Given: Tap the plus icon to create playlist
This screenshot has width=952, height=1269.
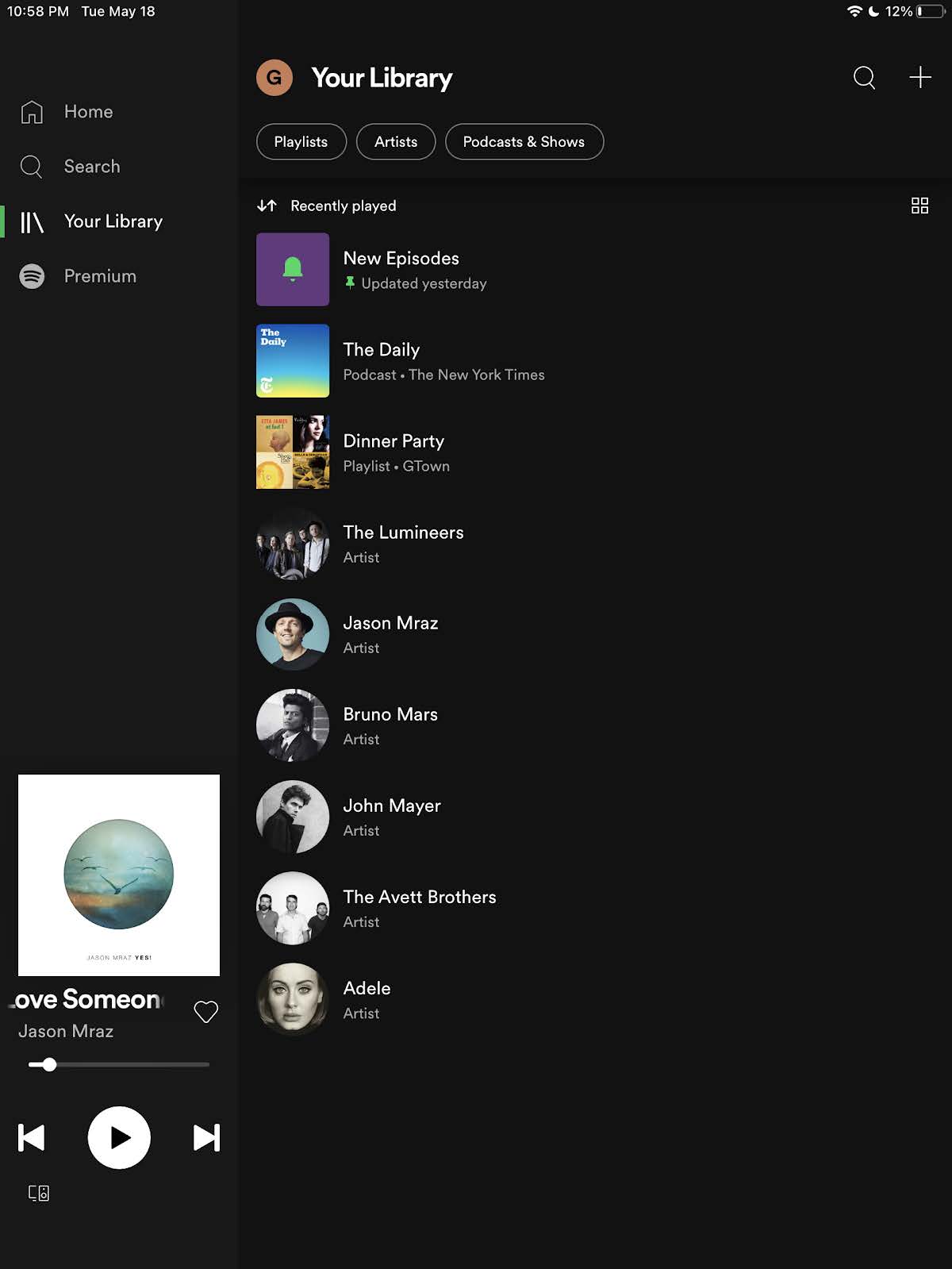Looking at the screenshot, I should [919, 77].
